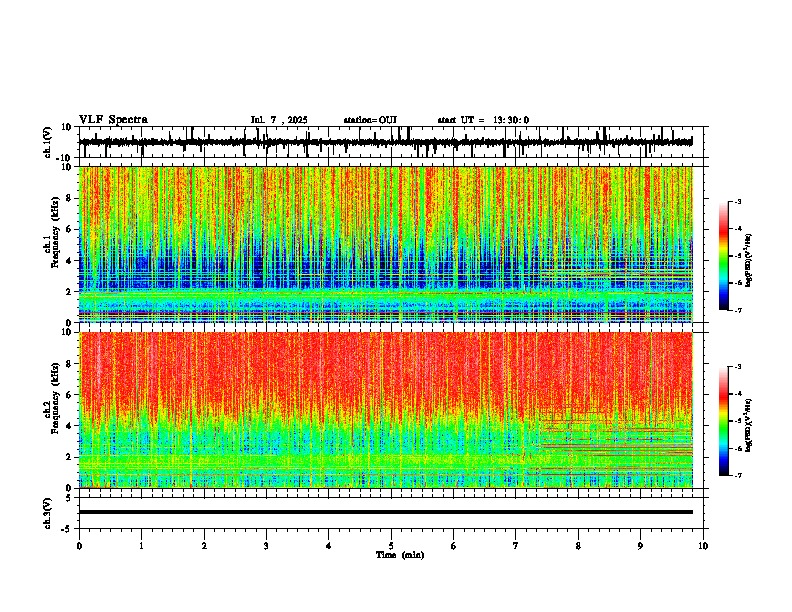Click the "-7" label on ch.1 color scale
Screen dimensions: 792x612
click(737, 310)
